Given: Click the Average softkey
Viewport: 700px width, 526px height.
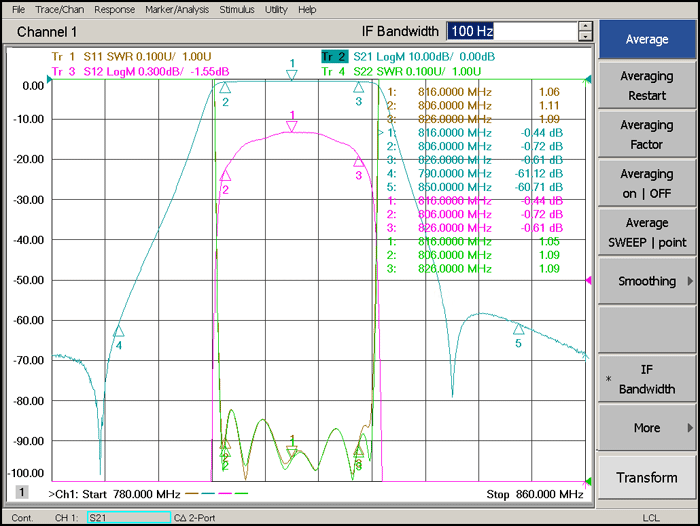Looking at the screenshot, I should coord(647,39).
